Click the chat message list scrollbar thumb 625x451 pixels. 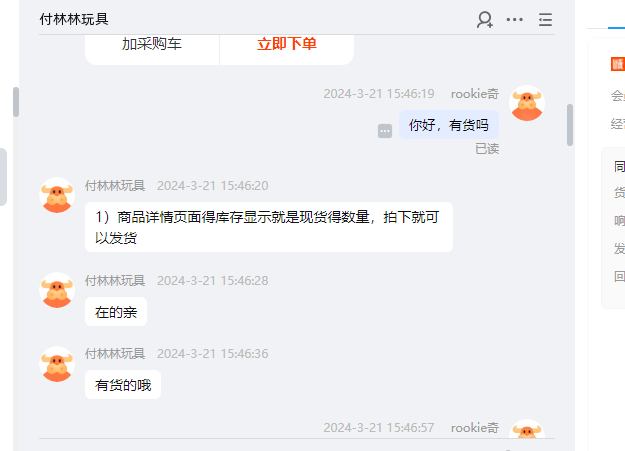click(x=570, y=125)
